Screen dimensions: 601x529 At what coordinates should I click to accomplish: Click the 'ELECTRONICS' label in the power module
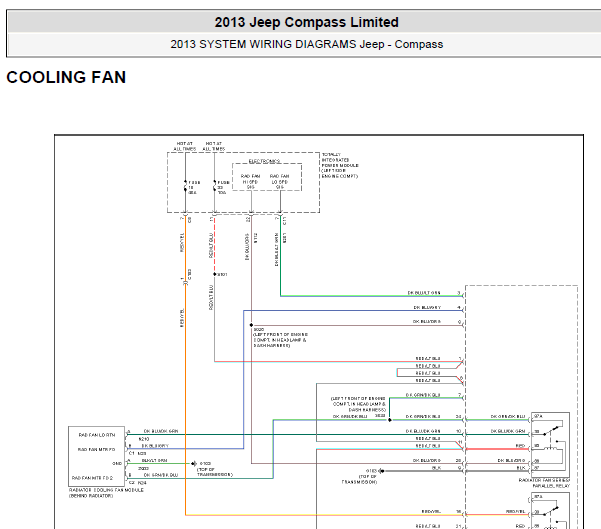click(x=264, y=161)
